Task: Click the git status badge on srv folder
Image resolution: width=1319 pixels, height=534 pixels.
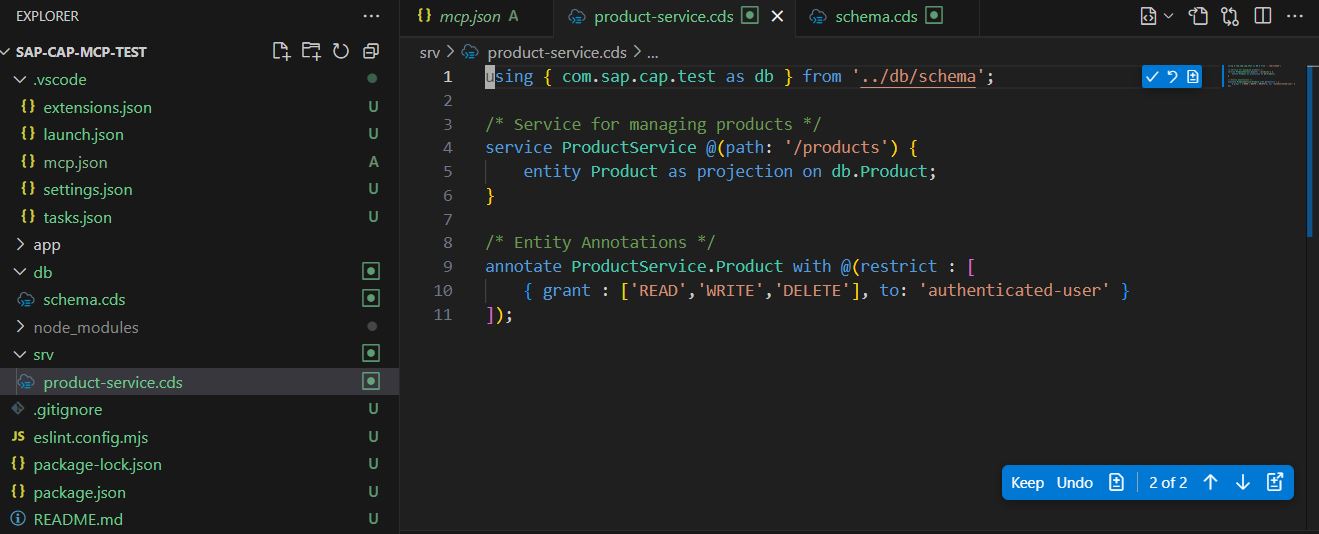Action: pos(371,353)
